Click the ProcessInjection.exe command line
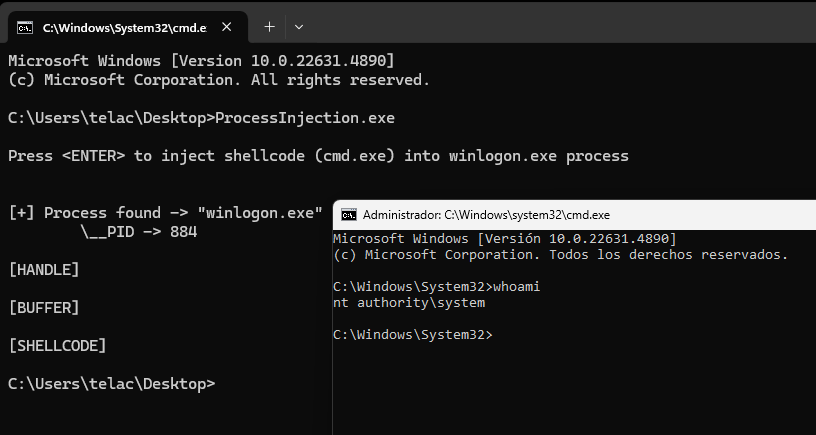 pos(201,118)
